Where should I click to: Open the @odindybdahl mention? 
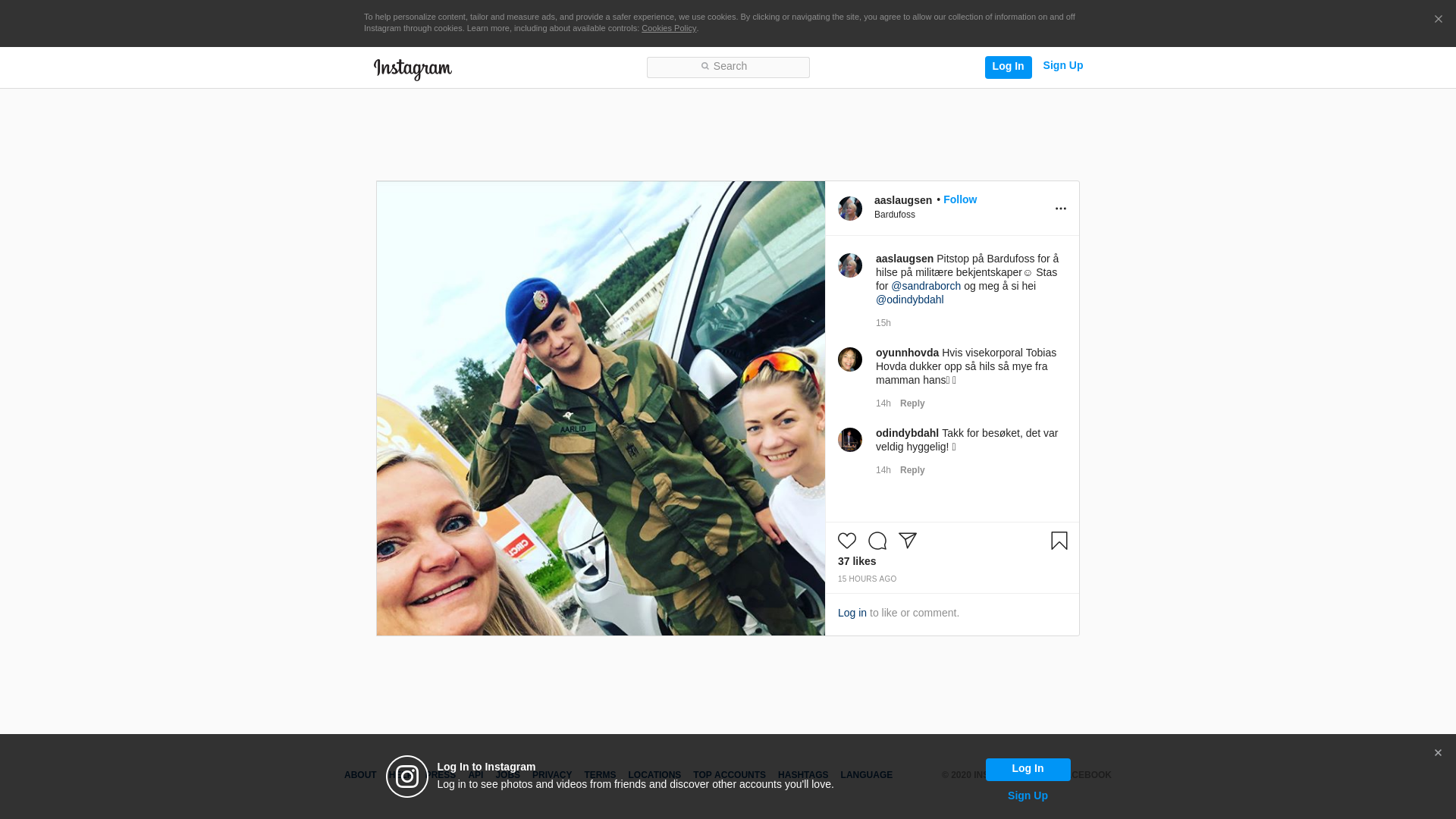click(909, 300)
